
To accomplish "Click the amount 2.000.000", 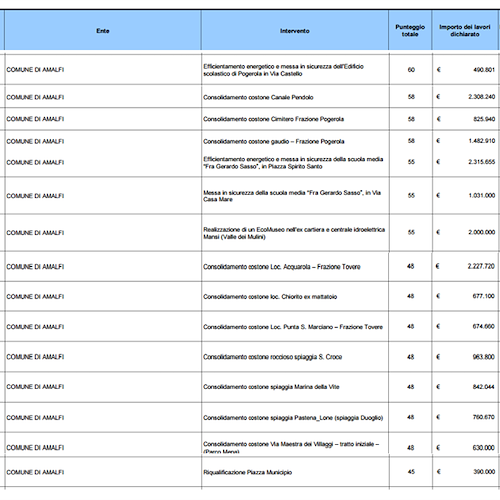I will coord(482,232).
